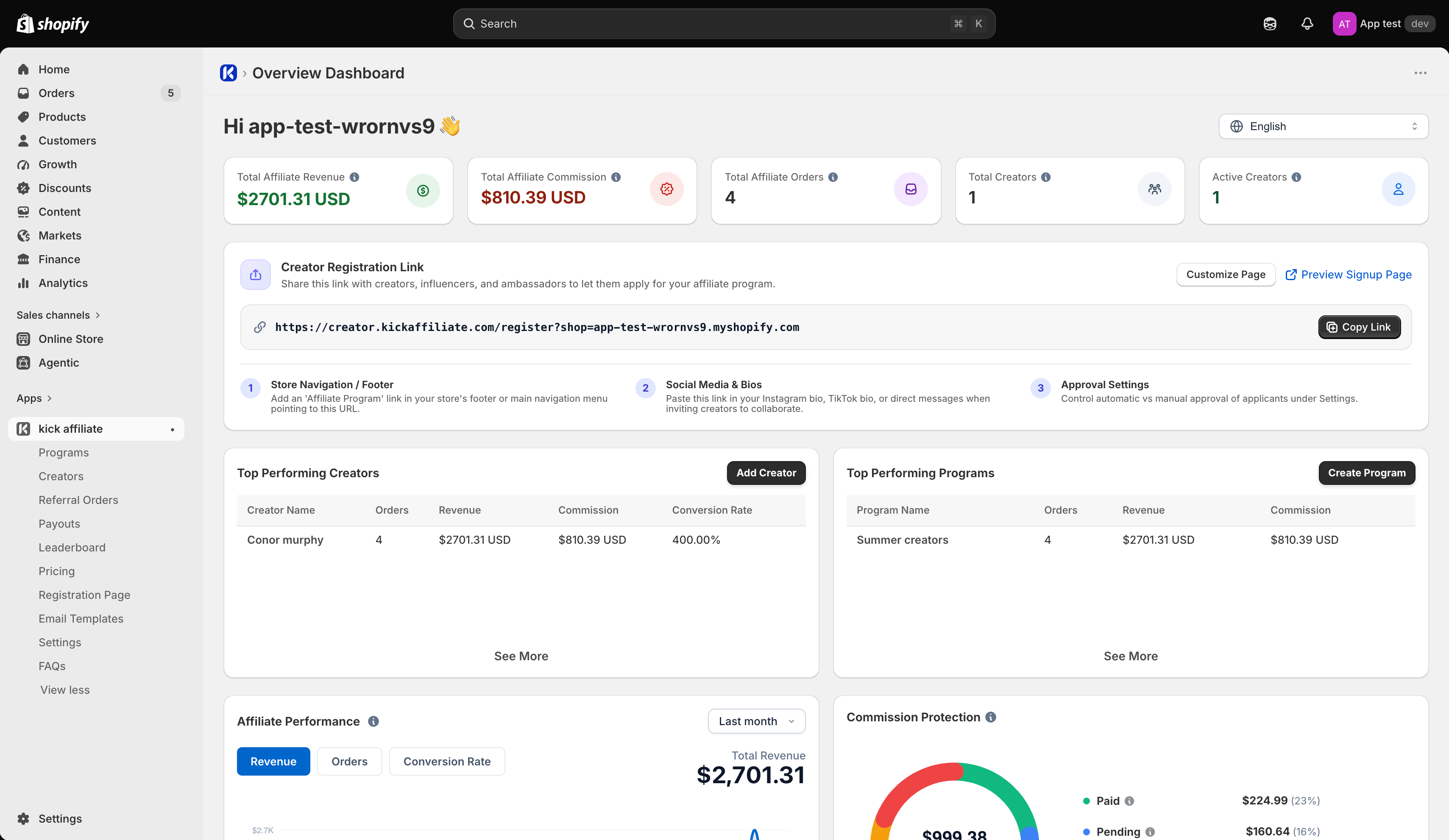The width and height of the screenshot is (1449, 840).
Task: Click info icon beside Affiliate Performance
Action: tap(373, 721)
